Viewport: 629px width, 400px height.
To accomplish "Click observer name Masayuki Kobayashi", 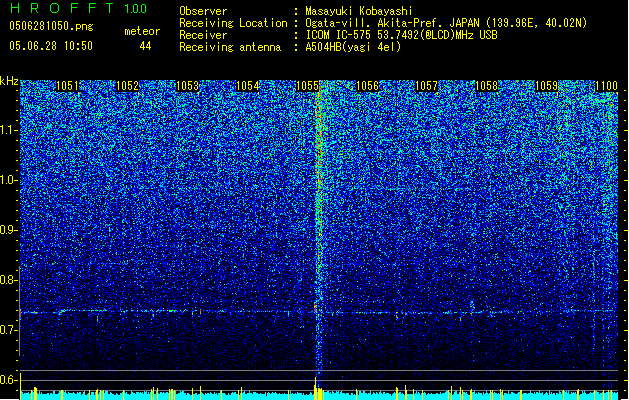I will 359,11.
